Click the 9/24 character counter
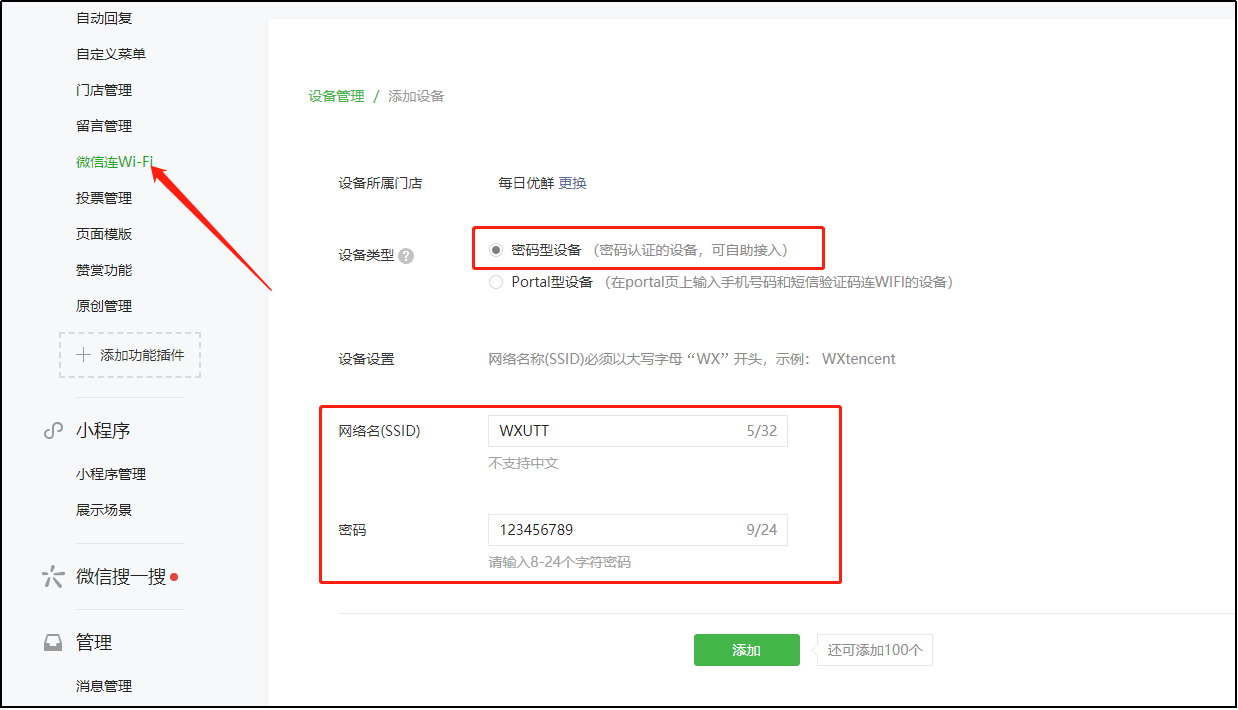 (762, 530)
